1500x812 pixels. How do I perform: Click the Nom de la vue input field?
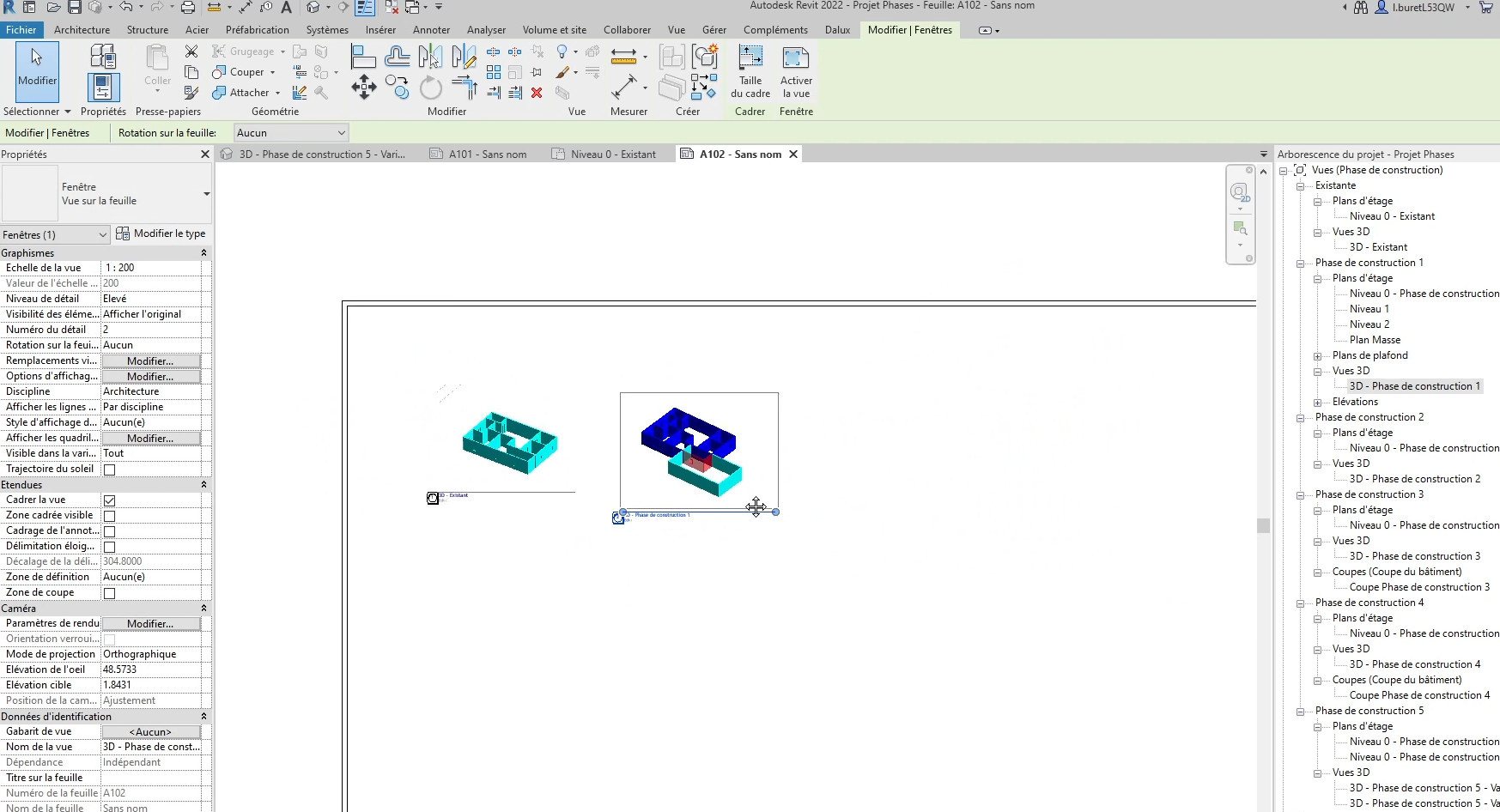(x=151, y=747)
